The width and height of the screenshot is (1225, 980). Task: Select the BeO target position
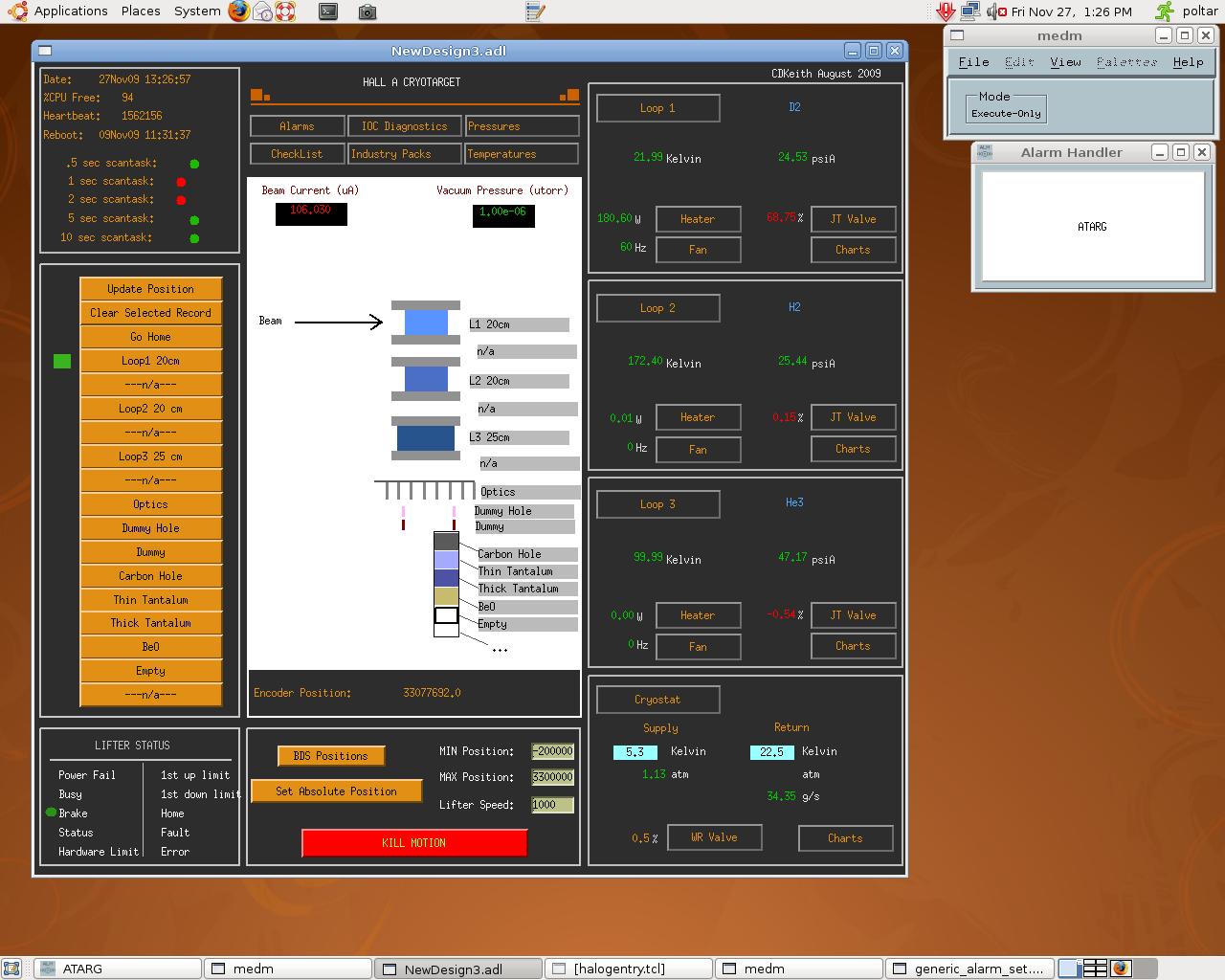tap(151, 647)
